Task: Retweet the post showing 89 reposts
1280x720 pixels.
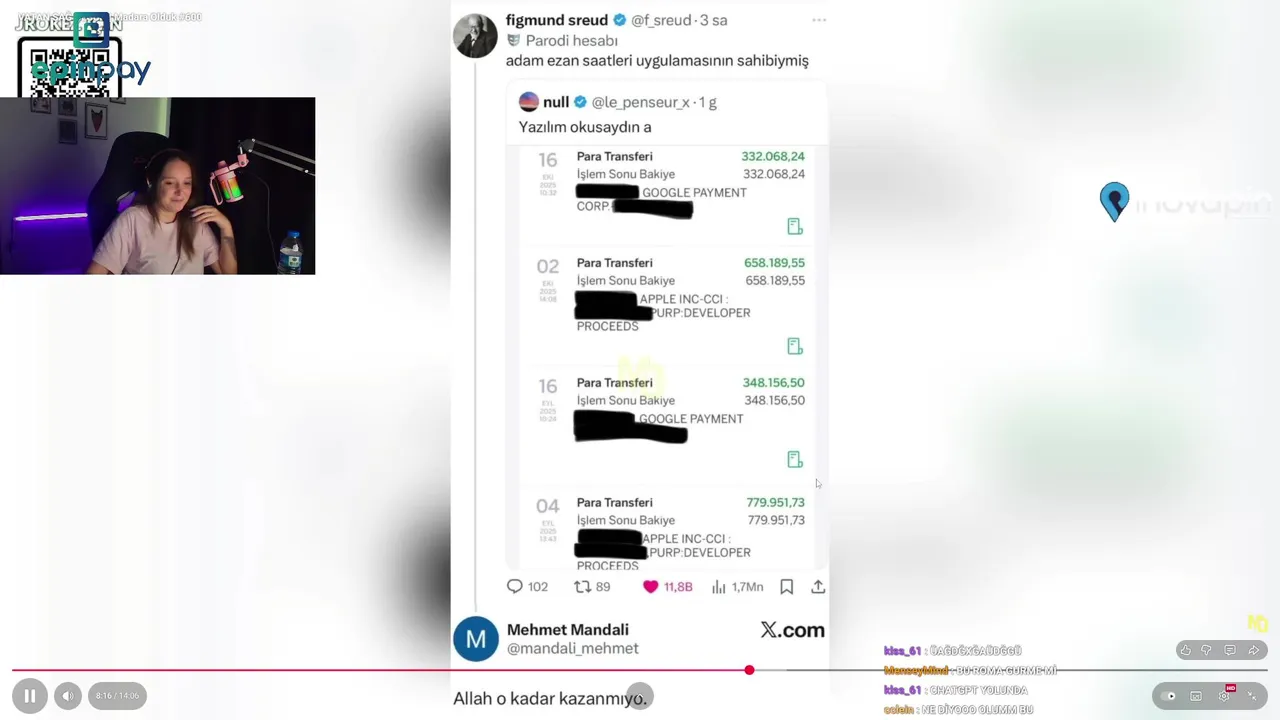Action: point(582,587)
